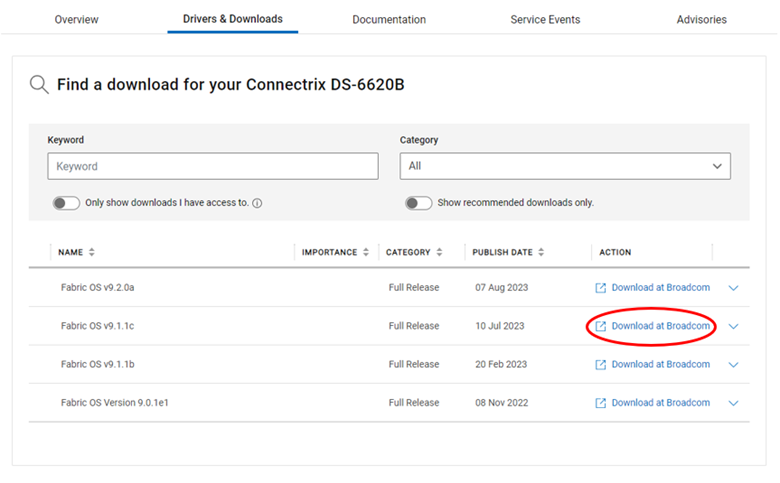
Task: Click external link icon for Fabric OS v9.1.1c
Action: 601,326
